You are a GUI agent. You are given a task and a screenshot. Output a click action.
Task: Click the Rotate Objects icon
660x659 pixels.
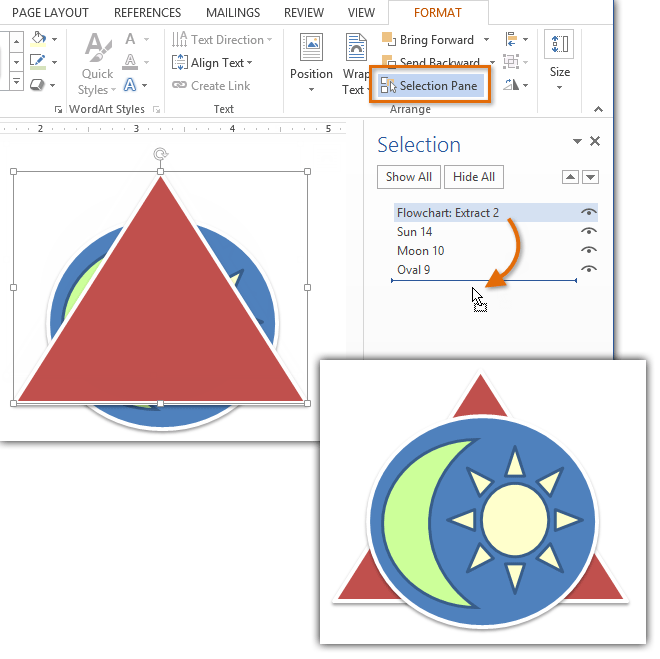[511, 85]
